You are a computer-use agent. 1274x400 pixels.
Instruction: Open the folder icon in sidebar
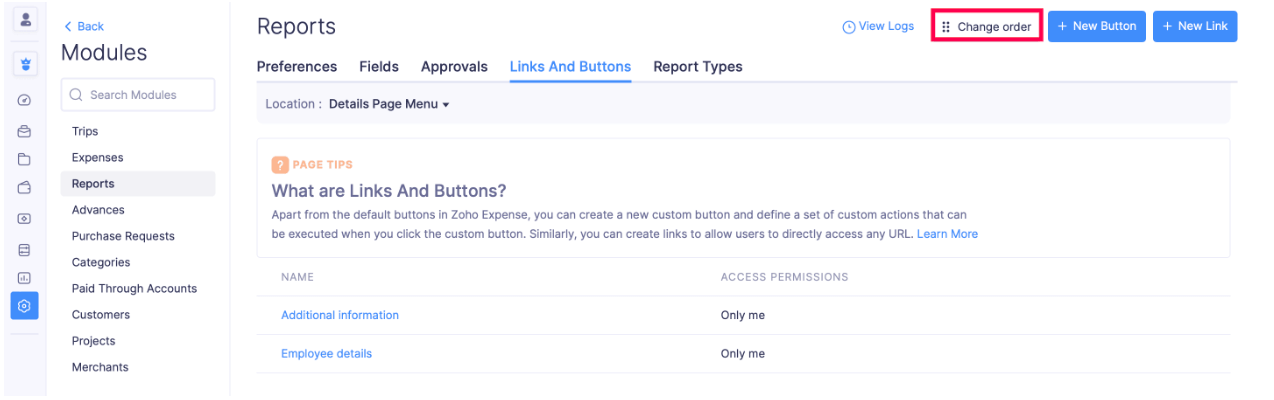[x=25, y=159]
